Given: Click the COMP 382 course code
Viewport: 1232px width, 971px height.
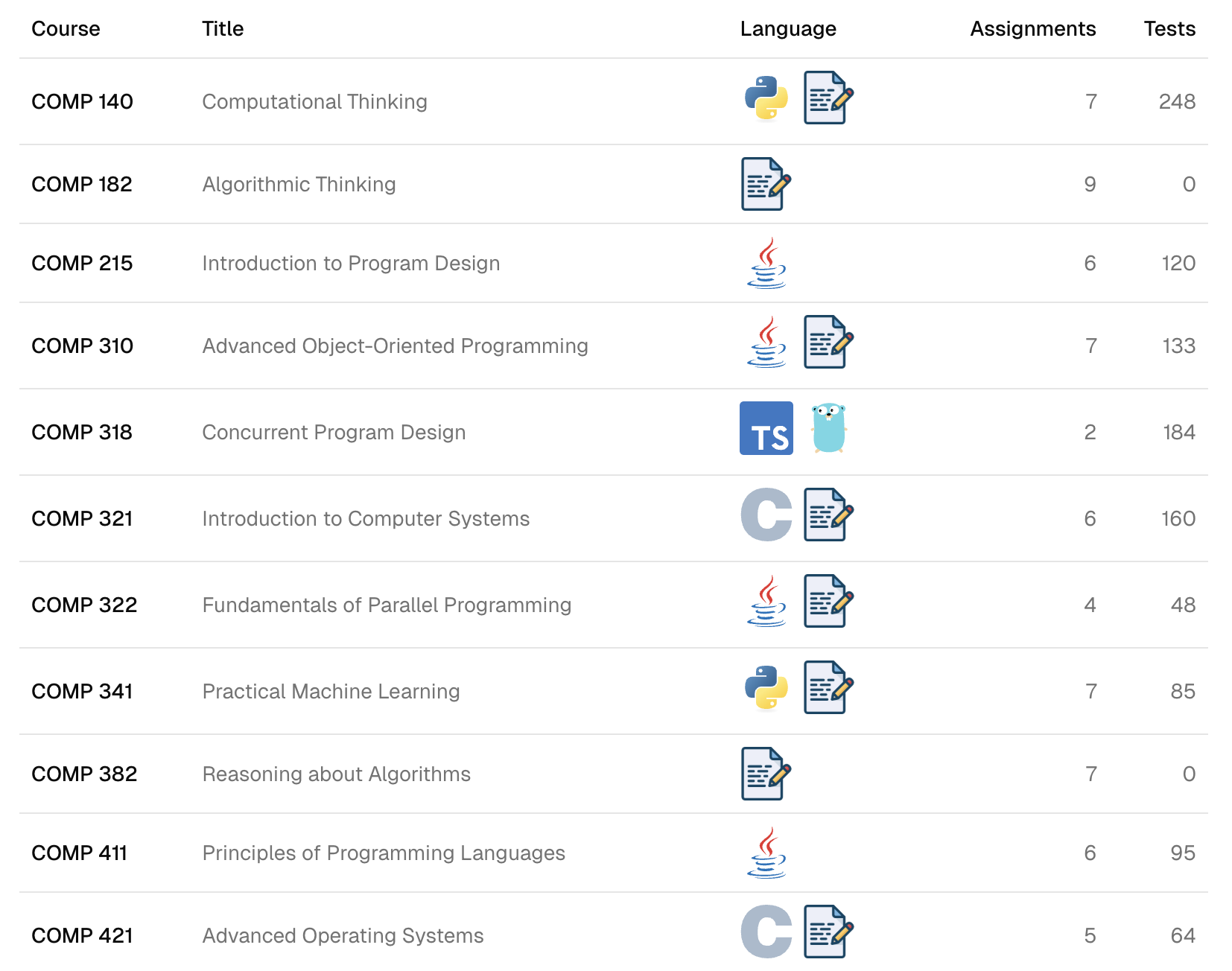Looking at the screenshot, I should [84, 774].
